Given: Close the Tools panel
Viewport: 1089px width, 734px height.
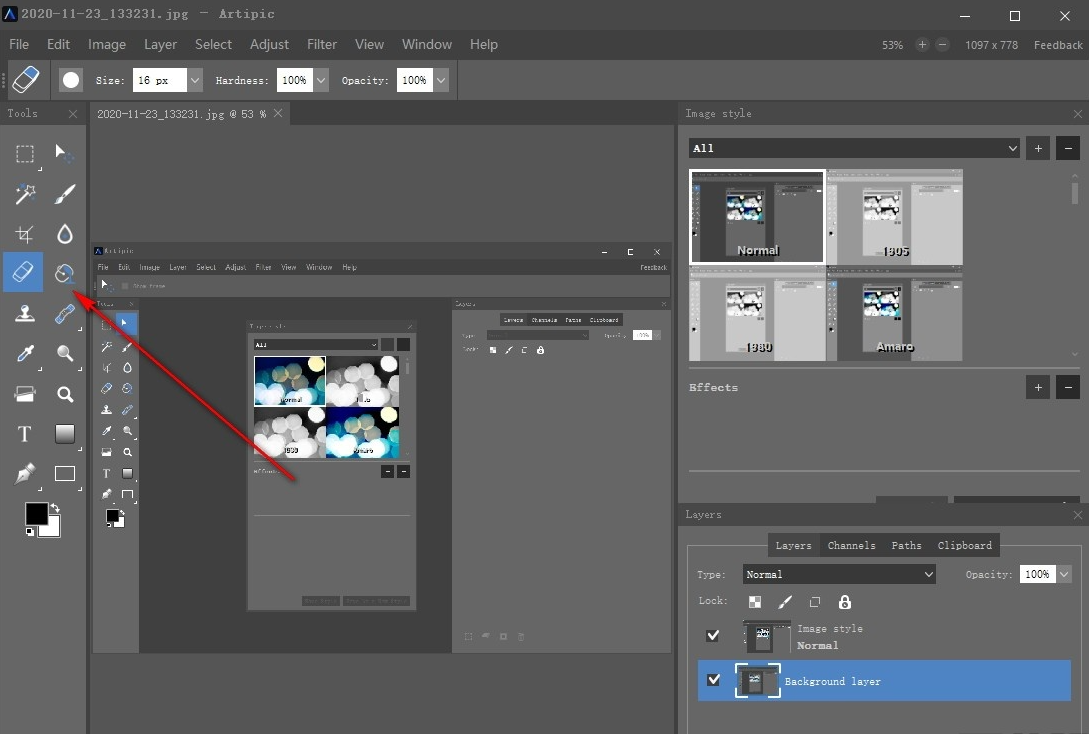Looking at the screenshot, I should coord(73,114).
